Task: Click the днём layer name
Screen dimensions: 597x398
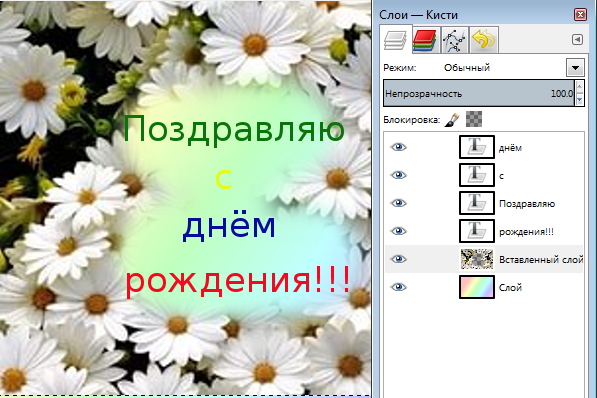Action: pos(510,148)
